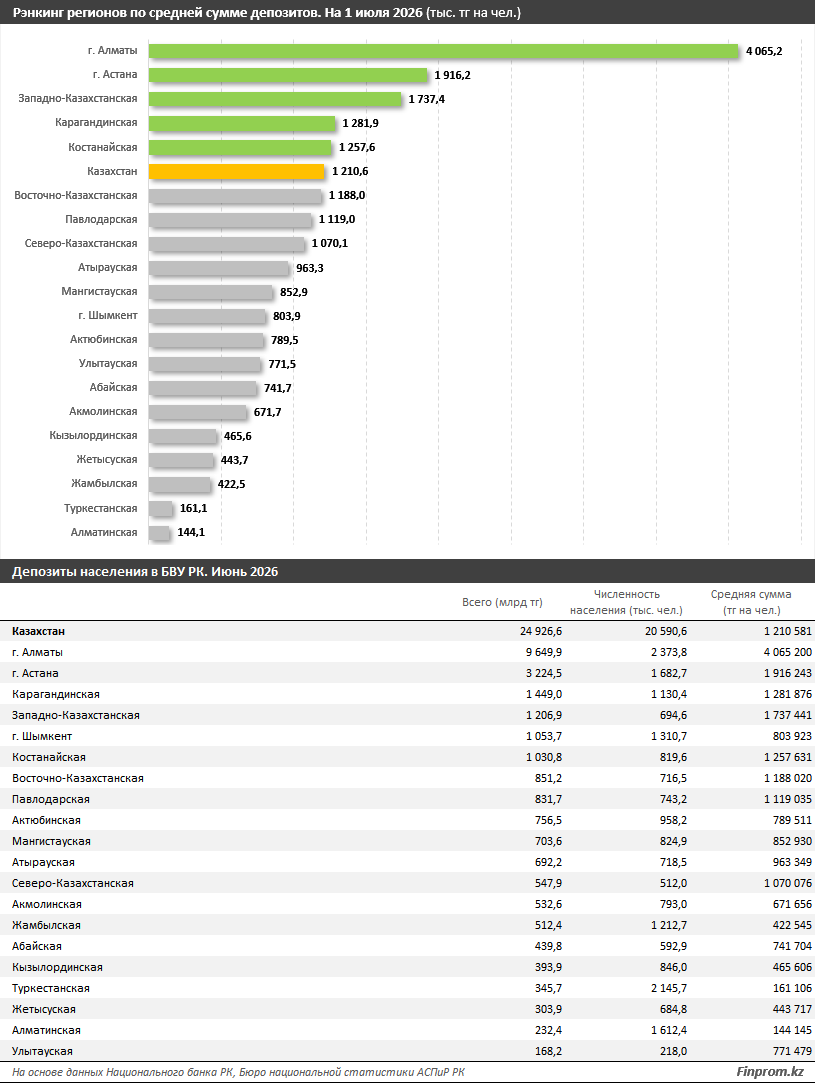The width and height of the screenshot is (815, 1083).
Task: Click the chart title about Рэнкинг регионов
Action: point(267,13)
